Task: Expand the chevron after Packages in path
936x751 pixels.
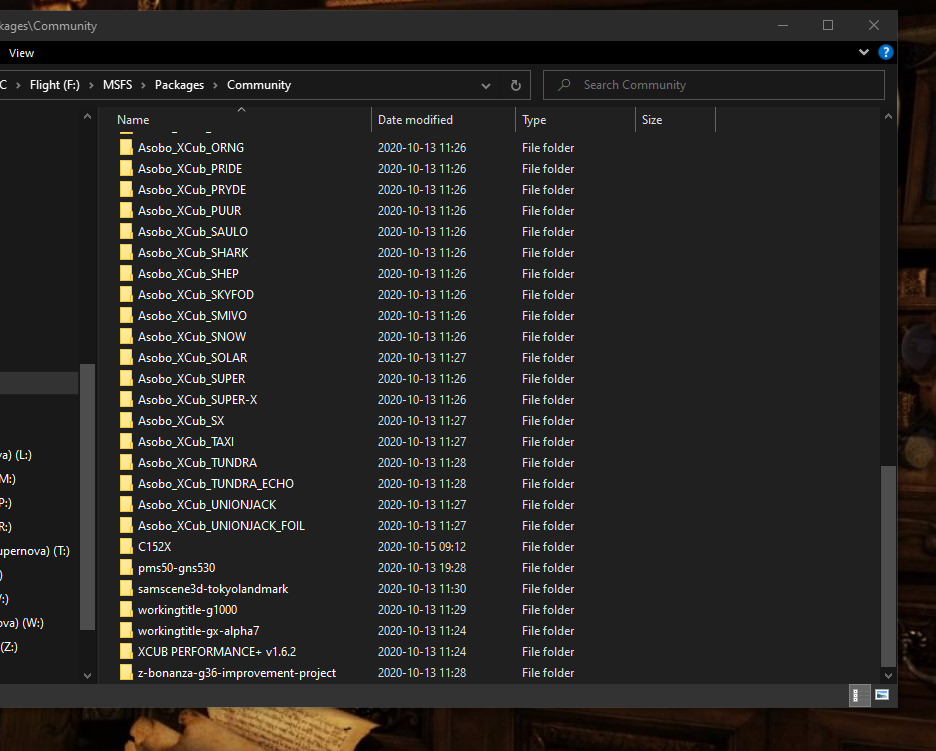Action: 215,85
